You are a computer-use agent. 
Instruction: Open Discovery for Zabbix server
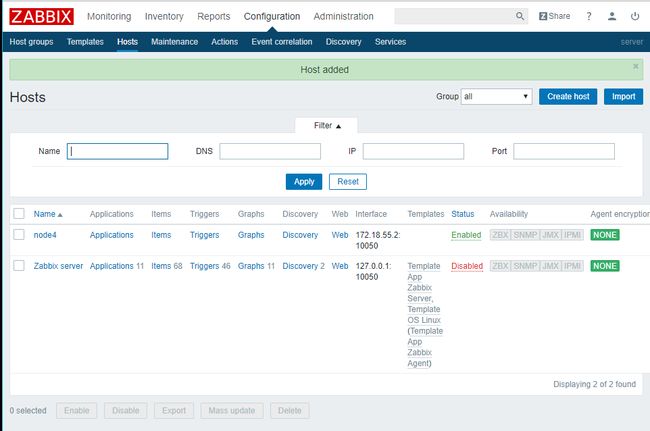[x=300, y=266]
